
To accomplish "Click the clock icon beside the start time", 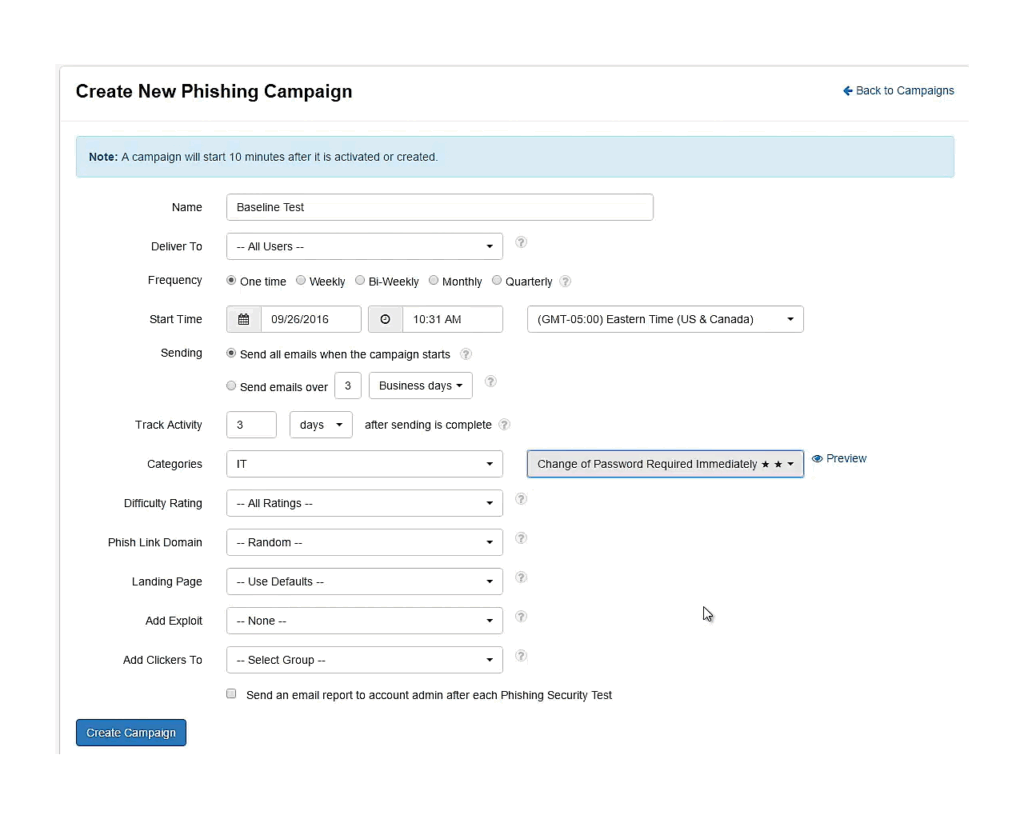I will tap(385, 320).
